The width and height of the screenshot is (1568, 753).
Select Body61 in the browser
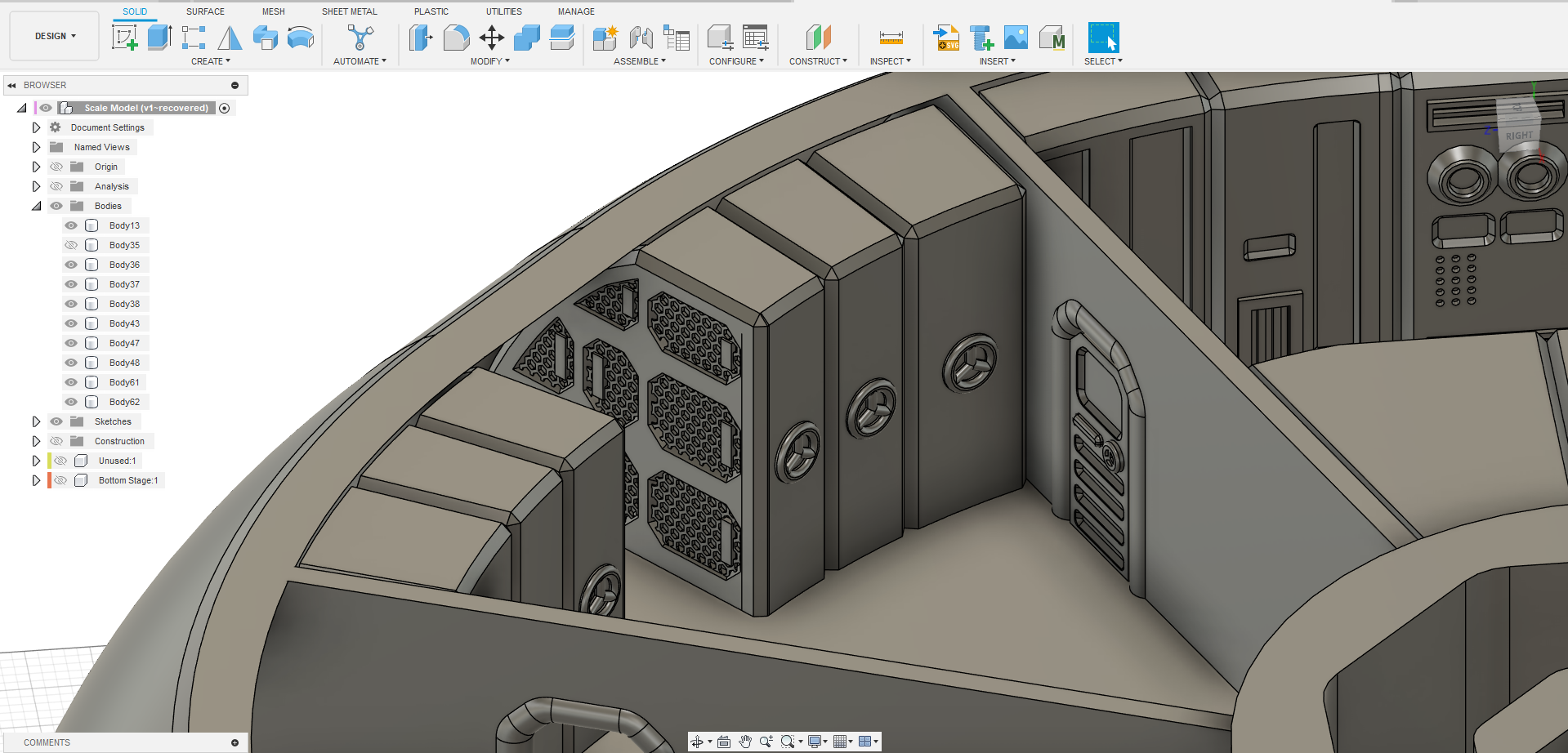click(124, 382)
